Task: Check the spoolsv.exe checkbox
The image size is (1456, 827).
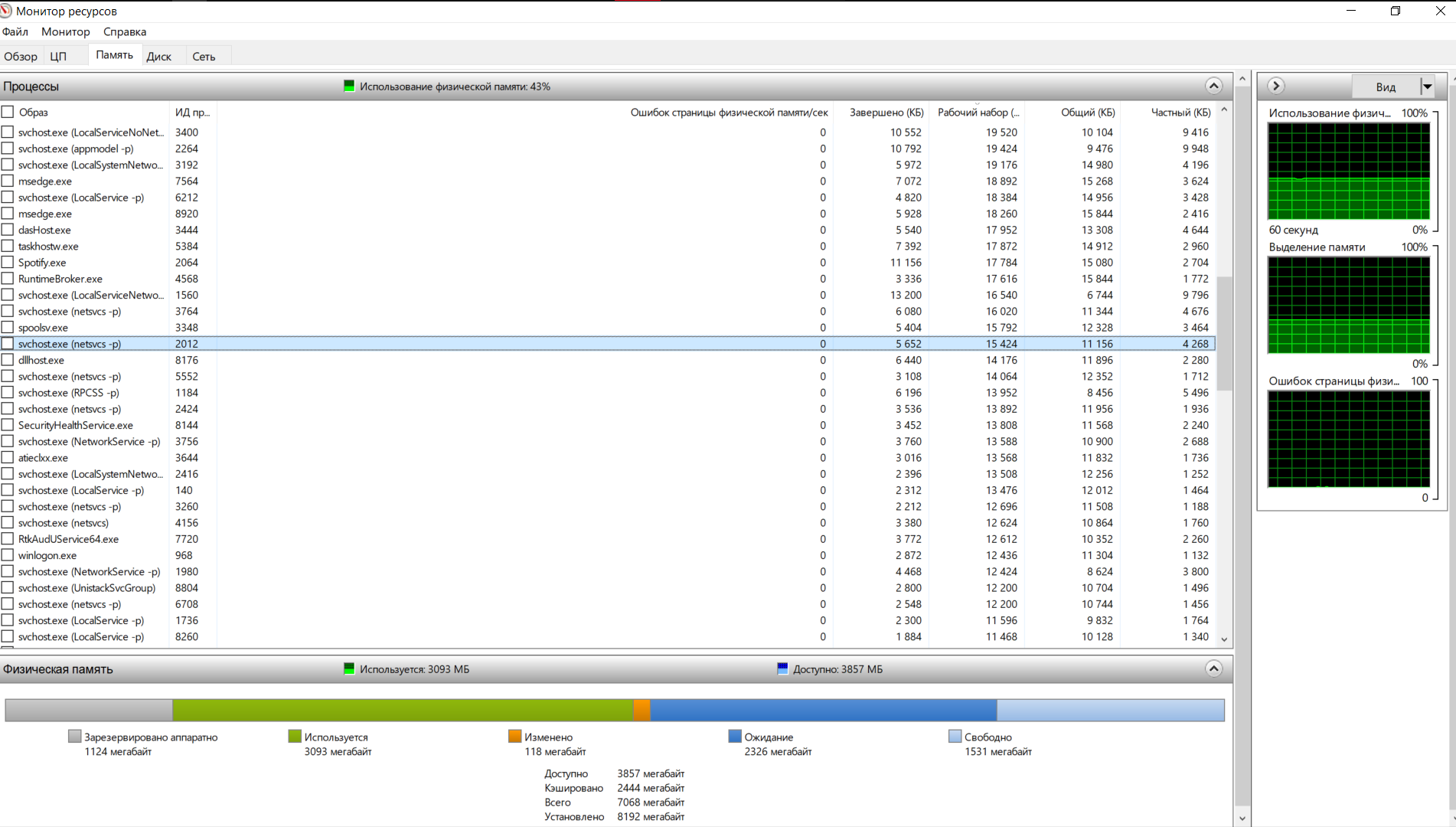Action: pyautogui.click(x=8, y=327)
